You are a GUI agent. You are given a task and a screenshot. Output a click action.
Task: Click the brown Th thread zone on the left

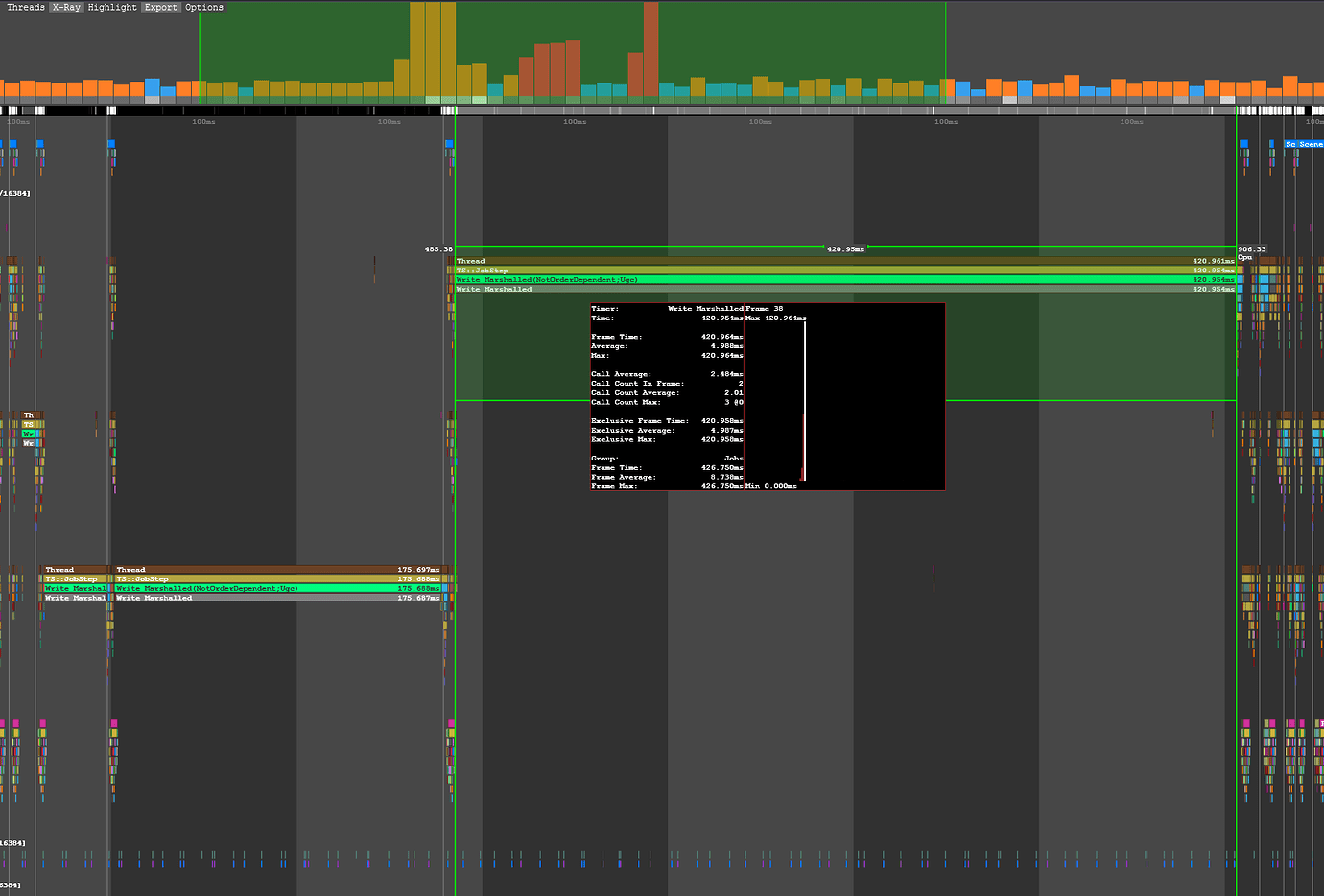[28, 414]
